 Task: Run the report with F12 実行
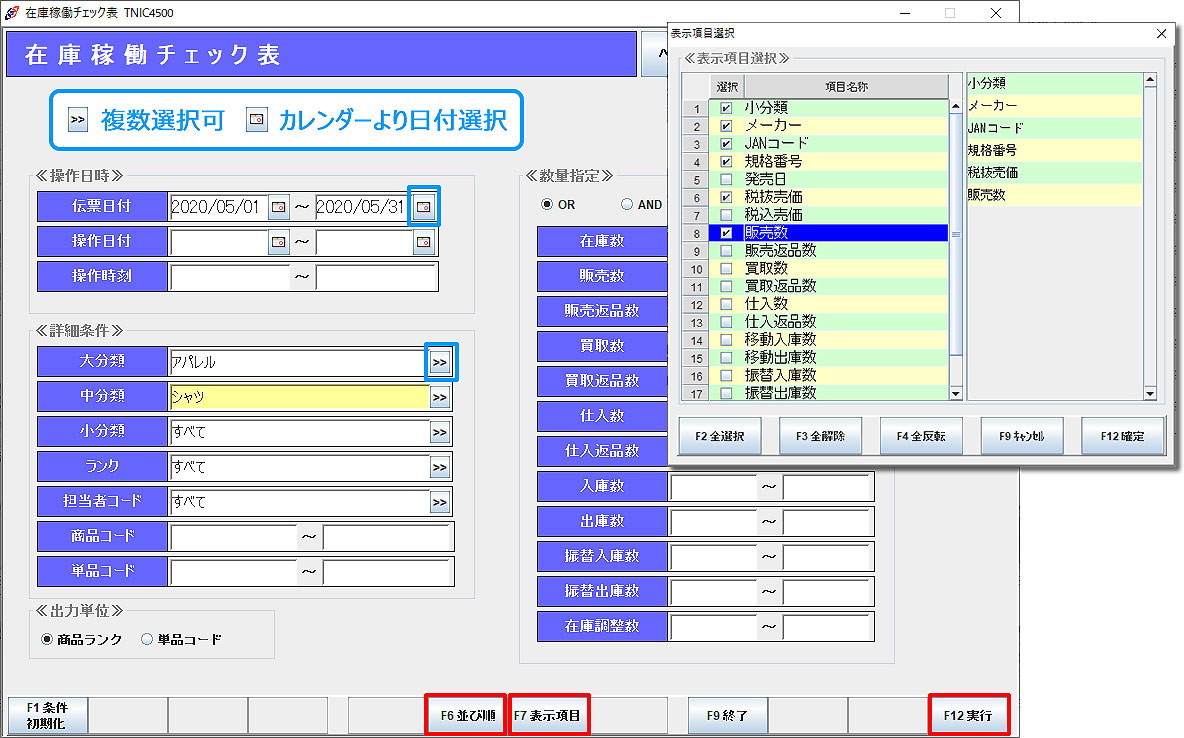(968, 714)
